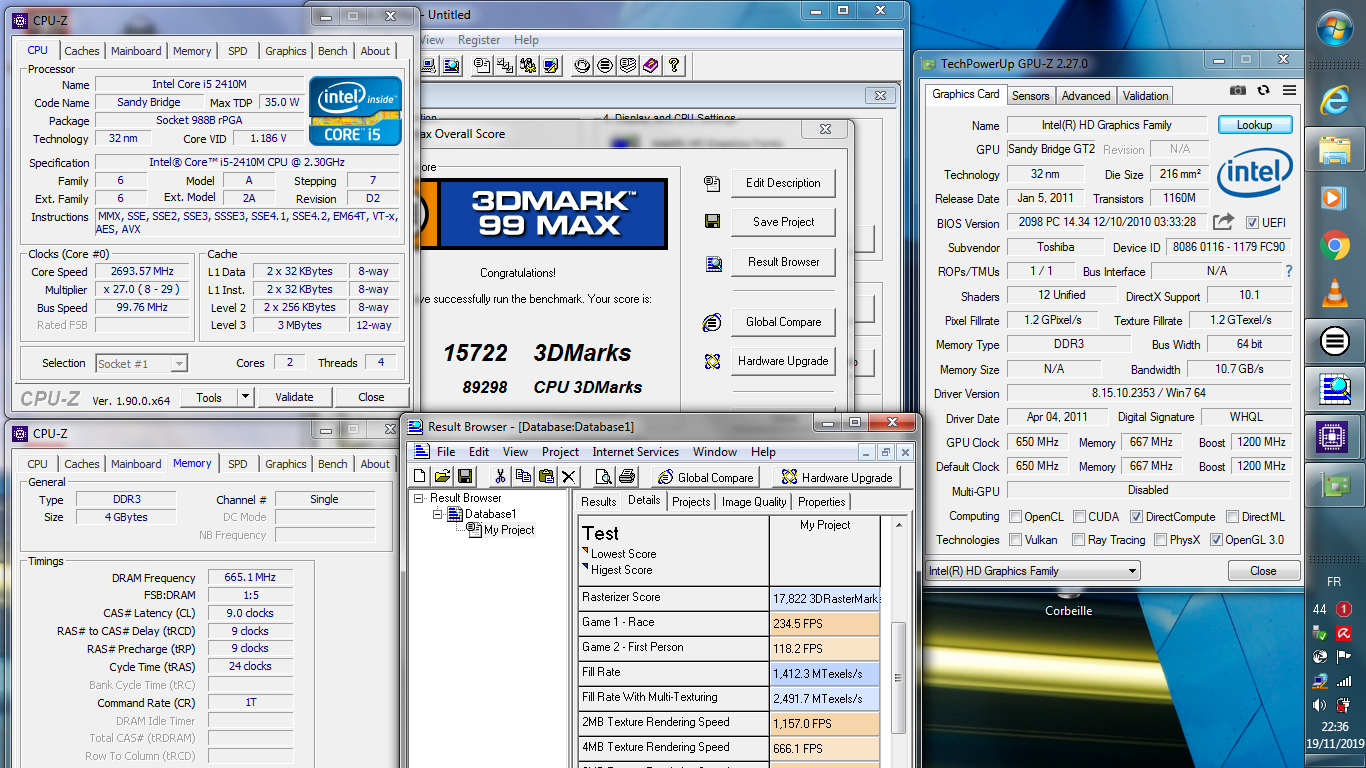The height and width of the screenshot is (768, 1366).
Task: Open the Internet Services menu
Action: [636, 452]
